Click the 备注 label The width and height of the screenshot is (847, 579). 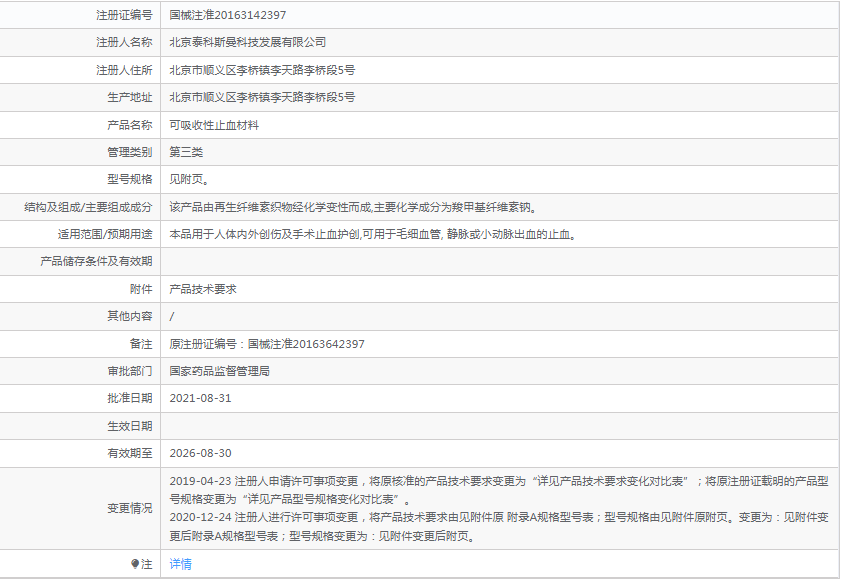pyautogui.click(x=141, y=344)
